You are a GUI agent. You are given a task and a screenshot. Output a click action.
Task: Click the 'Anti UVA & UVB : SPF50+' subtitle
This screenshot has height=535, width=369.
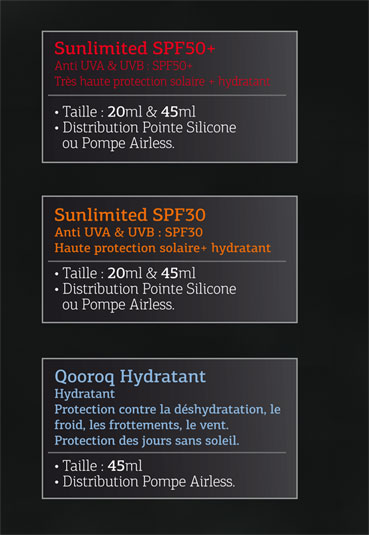123,66
